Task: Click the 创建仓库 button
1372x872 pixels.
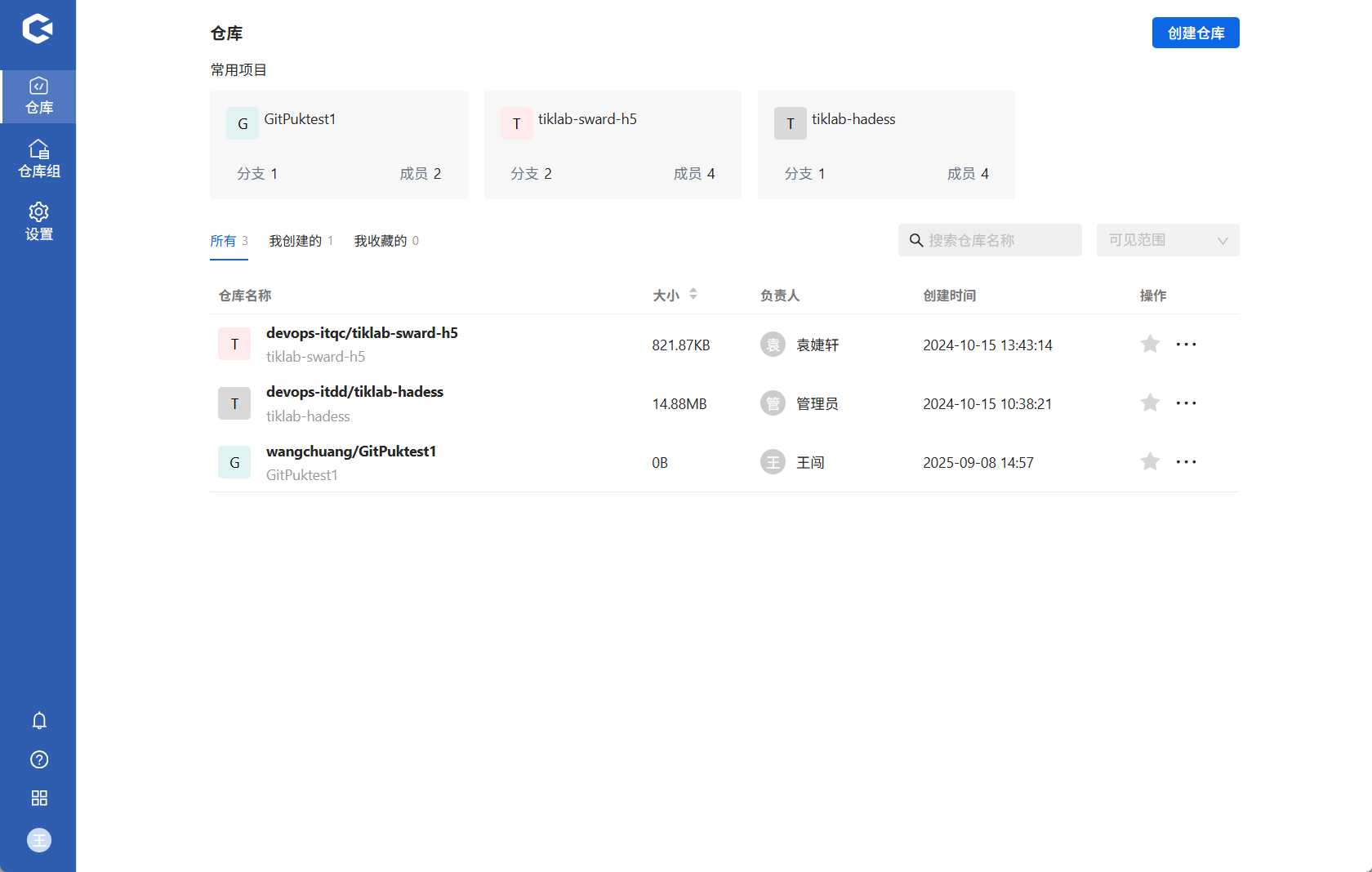Action: click(x=1196, y=33)
